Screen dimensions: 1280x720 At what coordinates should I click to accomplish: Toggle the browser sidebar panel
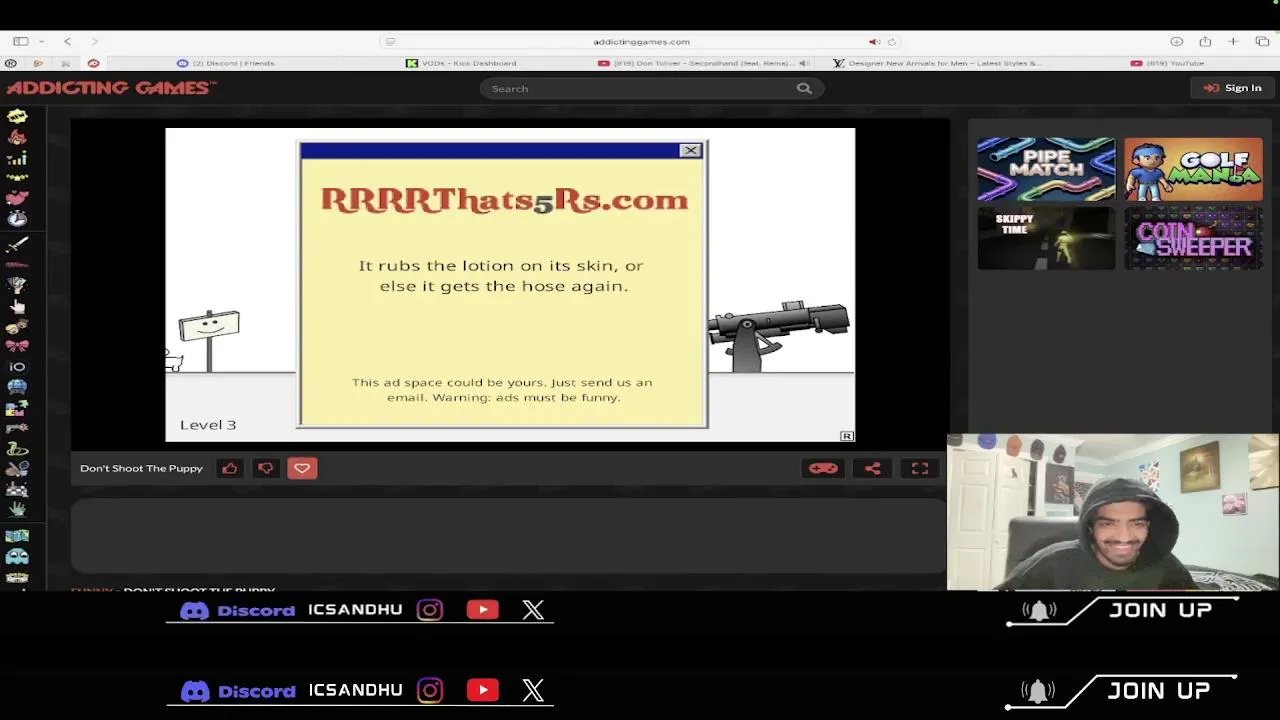(20, 42)
